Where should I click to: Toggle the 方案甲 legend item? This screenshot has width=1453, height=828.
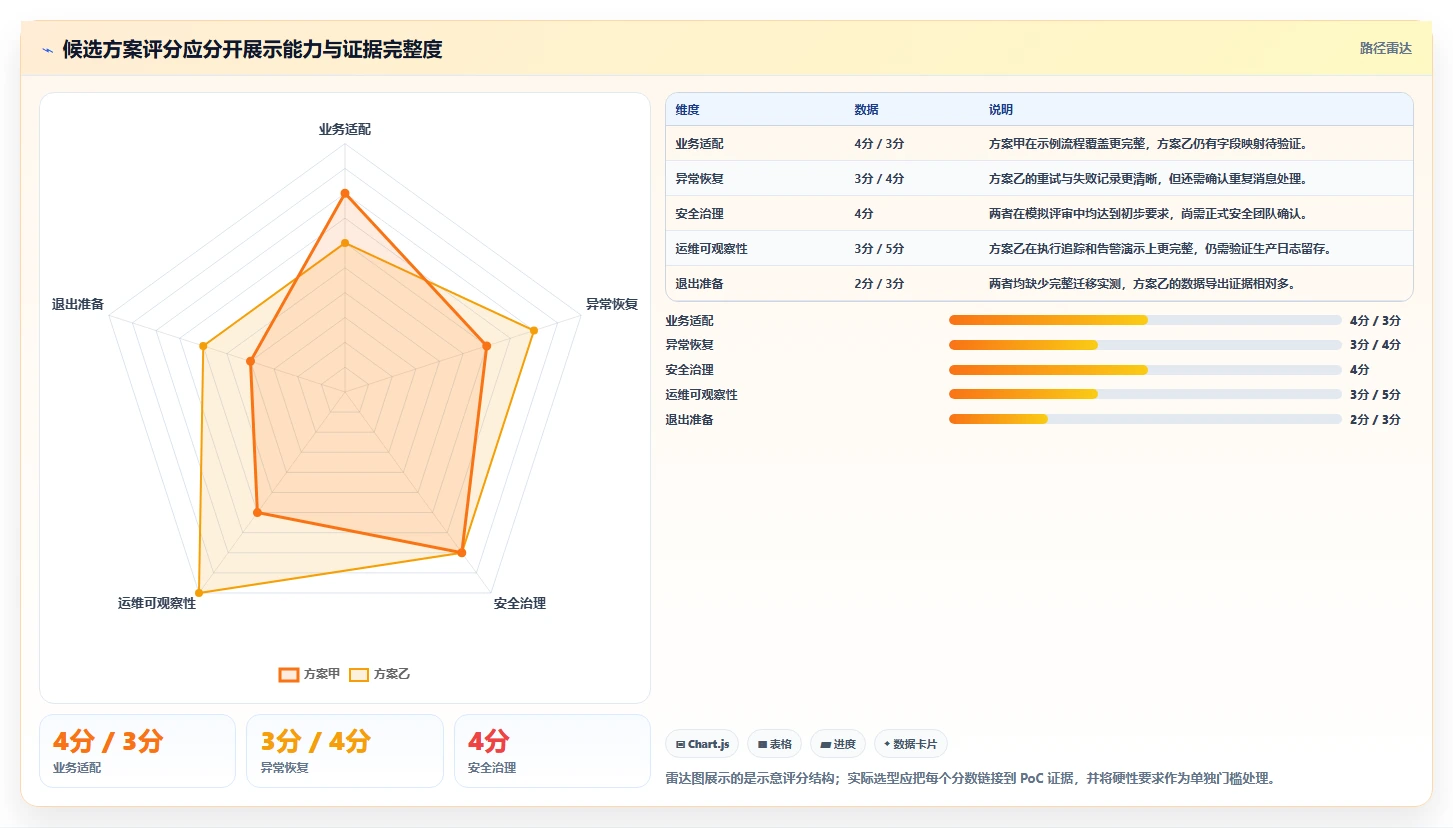click(x=309, y=674)
